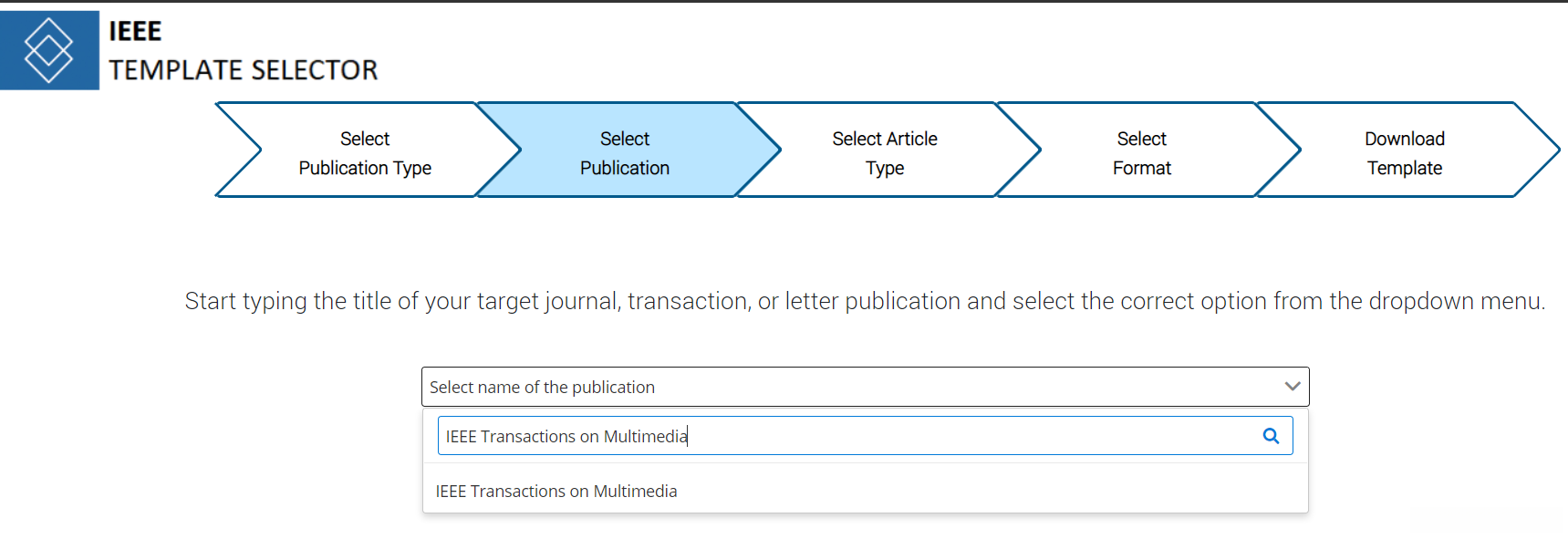Click typed text 'IEEE Transactions on Multimedia' in search box
Image resolution: width=1568 pixels, height=539 pixels.
pyautogui.click(x=566, y=437)
